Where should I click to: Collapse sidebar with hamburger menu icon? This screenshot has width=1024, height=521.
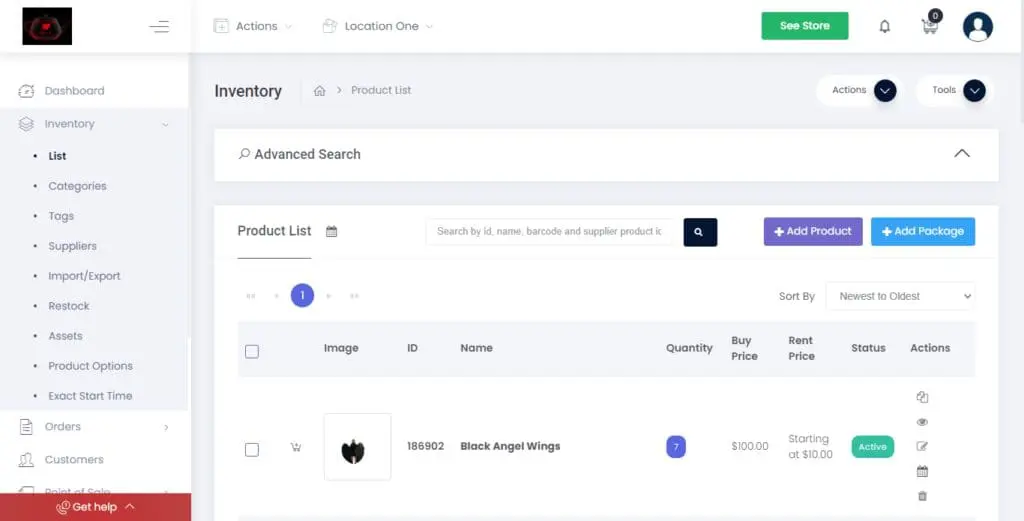[x=159, y=26]
